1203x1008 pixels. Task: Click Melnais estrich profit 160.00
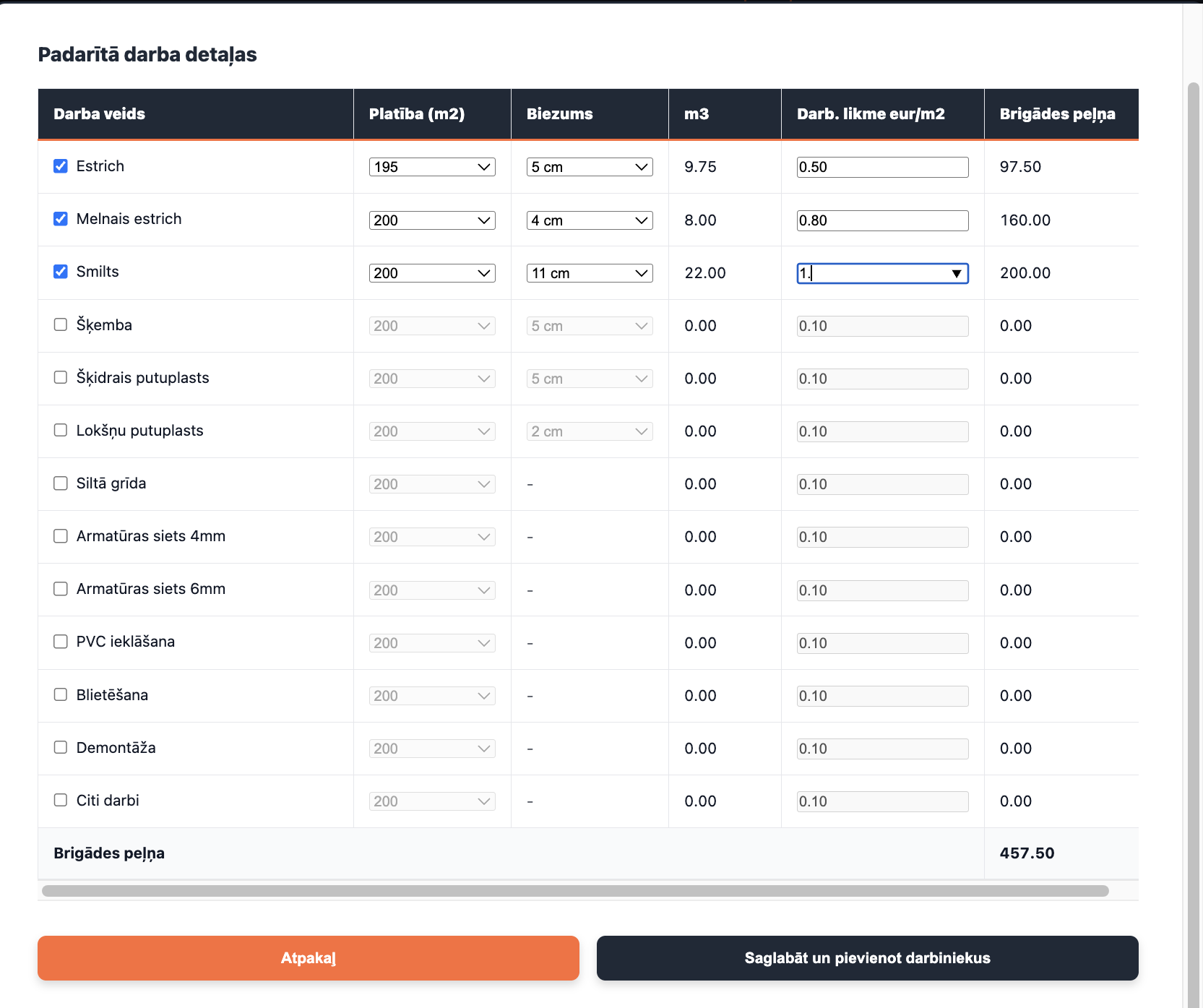(x=1025, y=220)
